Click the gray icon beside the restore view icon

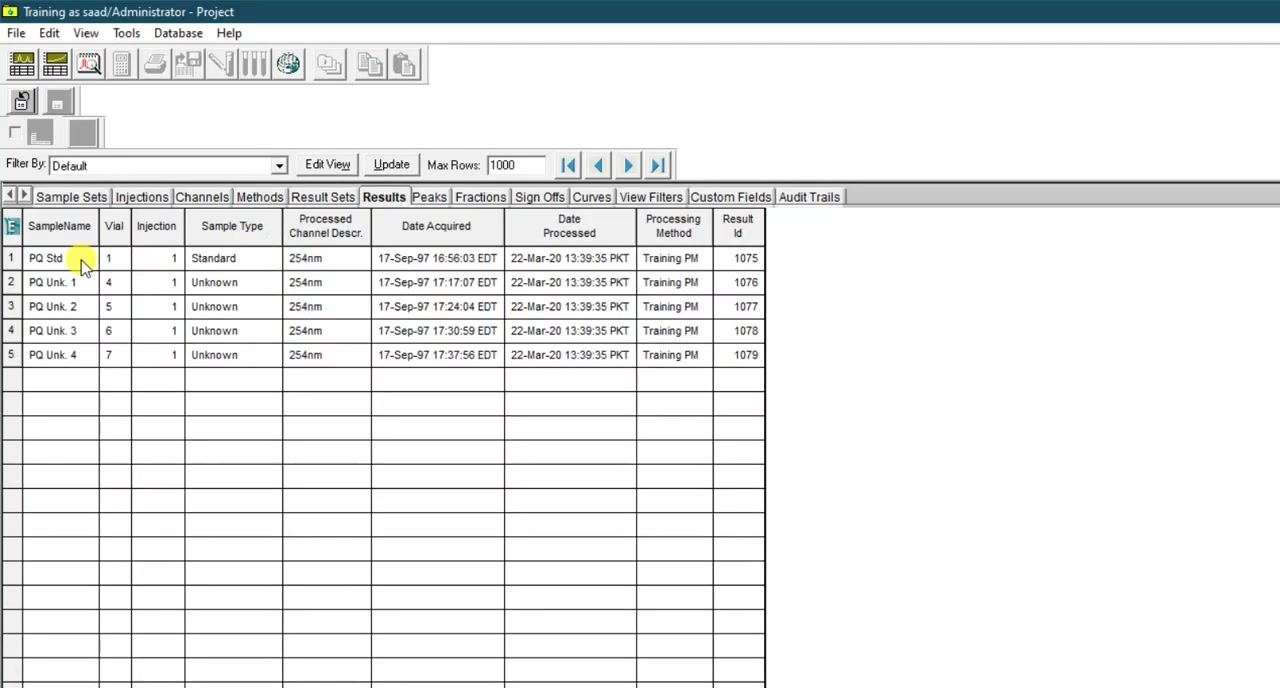58,102
